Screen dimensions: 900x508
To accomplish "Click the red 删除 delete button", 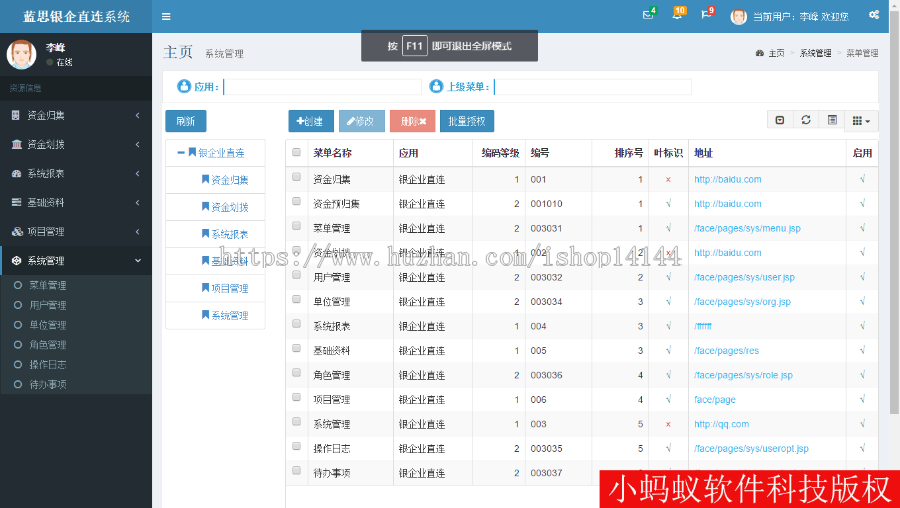I will click(413, 121).
